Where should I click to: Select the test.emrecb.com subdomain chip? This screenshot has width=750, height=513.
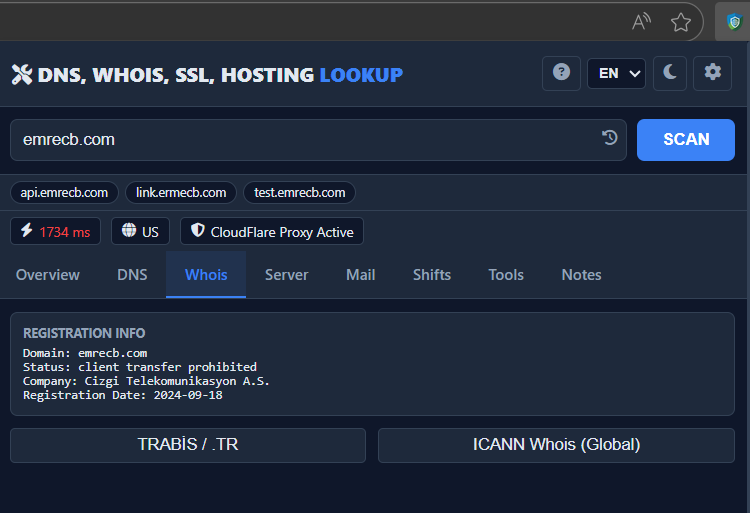coord(299,192)
